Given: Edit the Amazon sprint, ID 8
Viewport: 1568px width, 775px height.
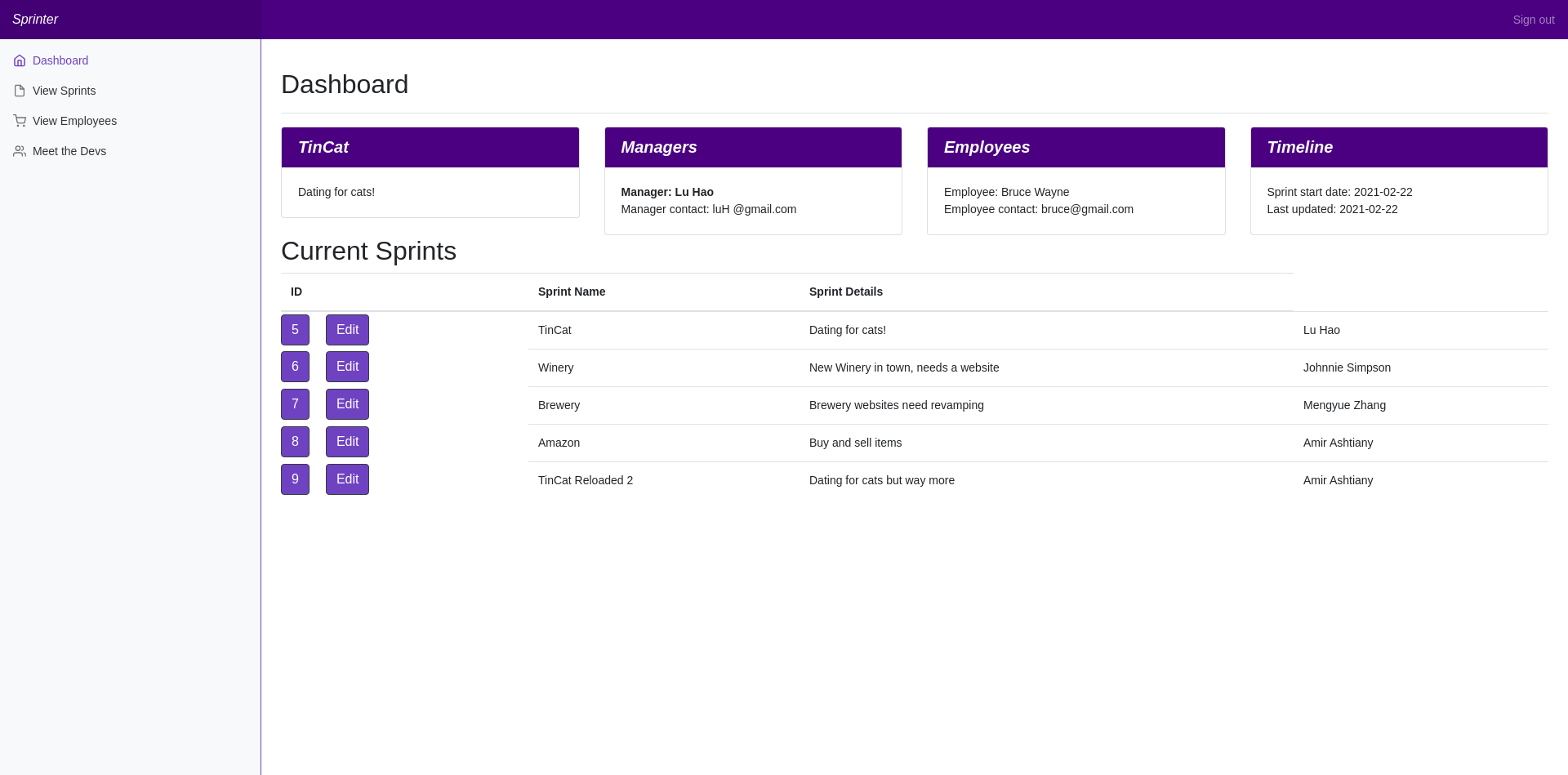Looking at the screenshot, I should 347,442.
